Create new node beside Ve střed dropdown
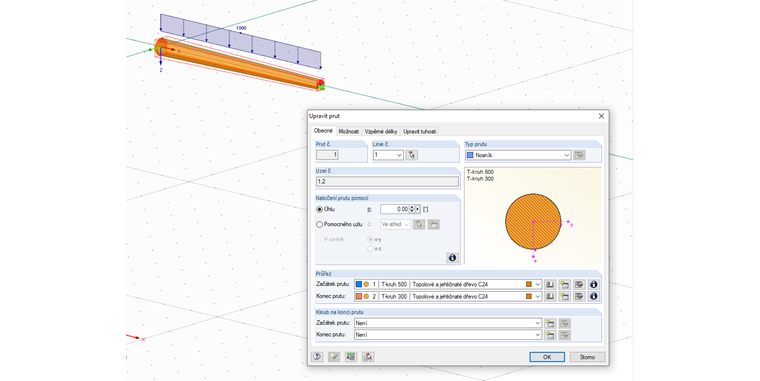The image size is (760, 381). [x=433, y=224]
